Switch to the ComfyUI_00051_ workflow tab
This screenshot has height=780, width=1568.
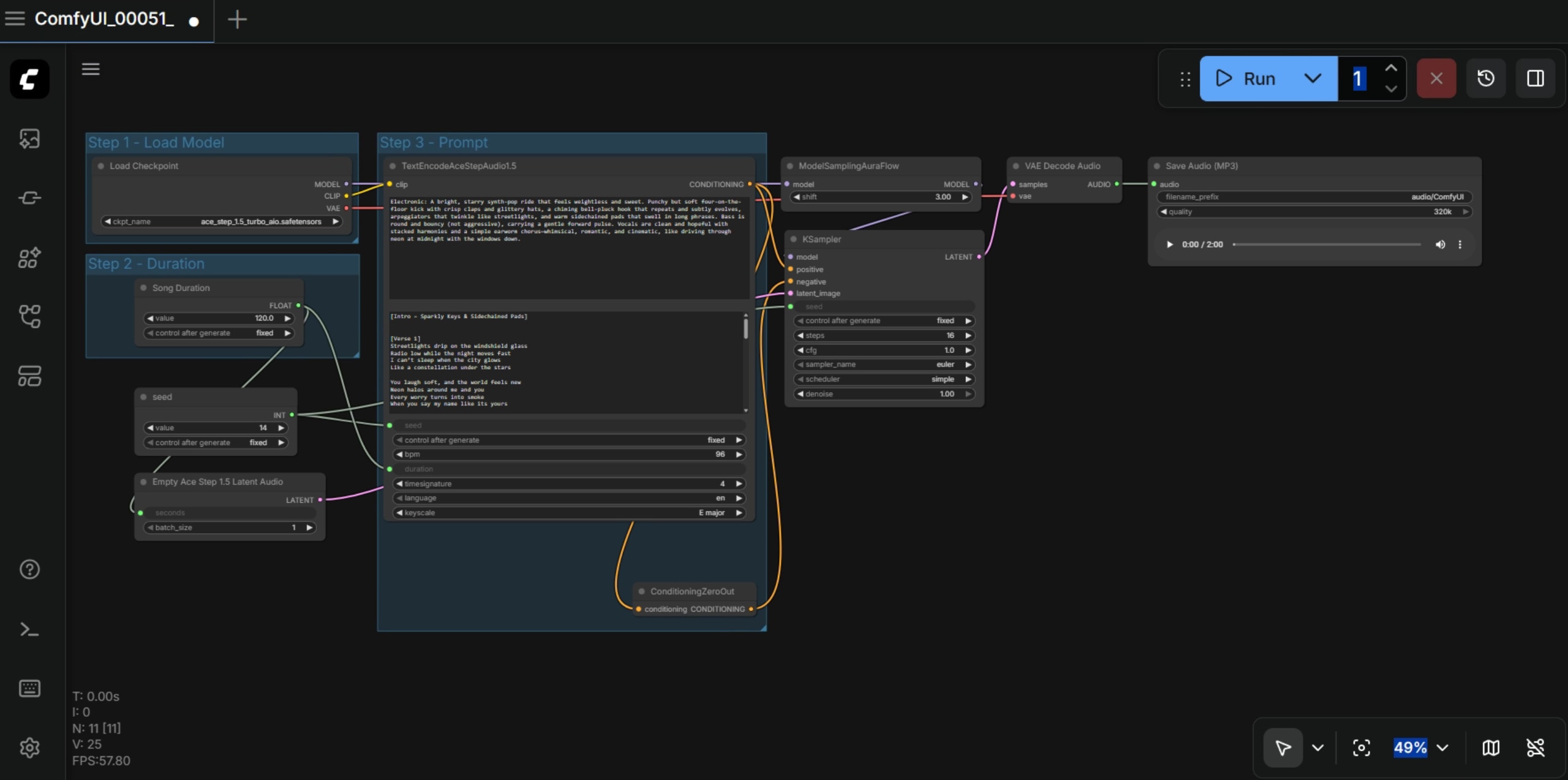[x=104, y=19]
